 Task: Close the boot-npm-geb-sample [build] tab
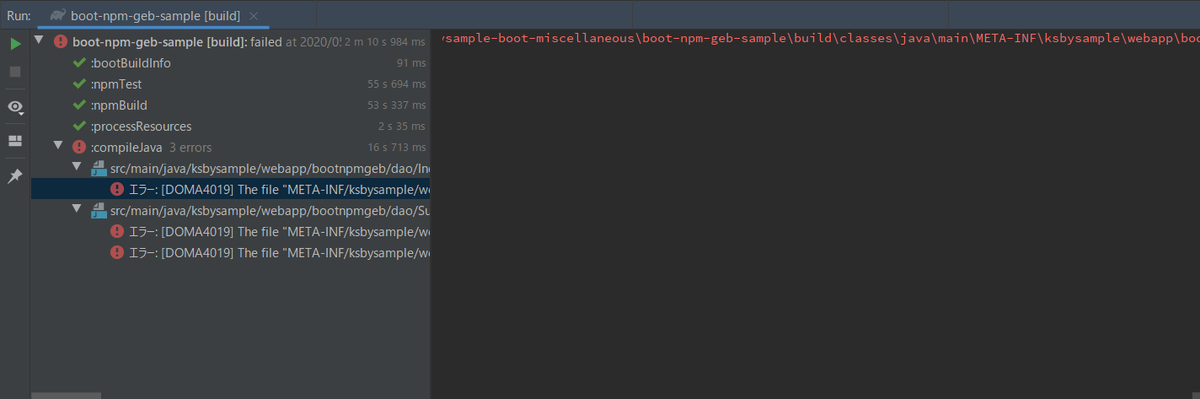click(254, 16)
